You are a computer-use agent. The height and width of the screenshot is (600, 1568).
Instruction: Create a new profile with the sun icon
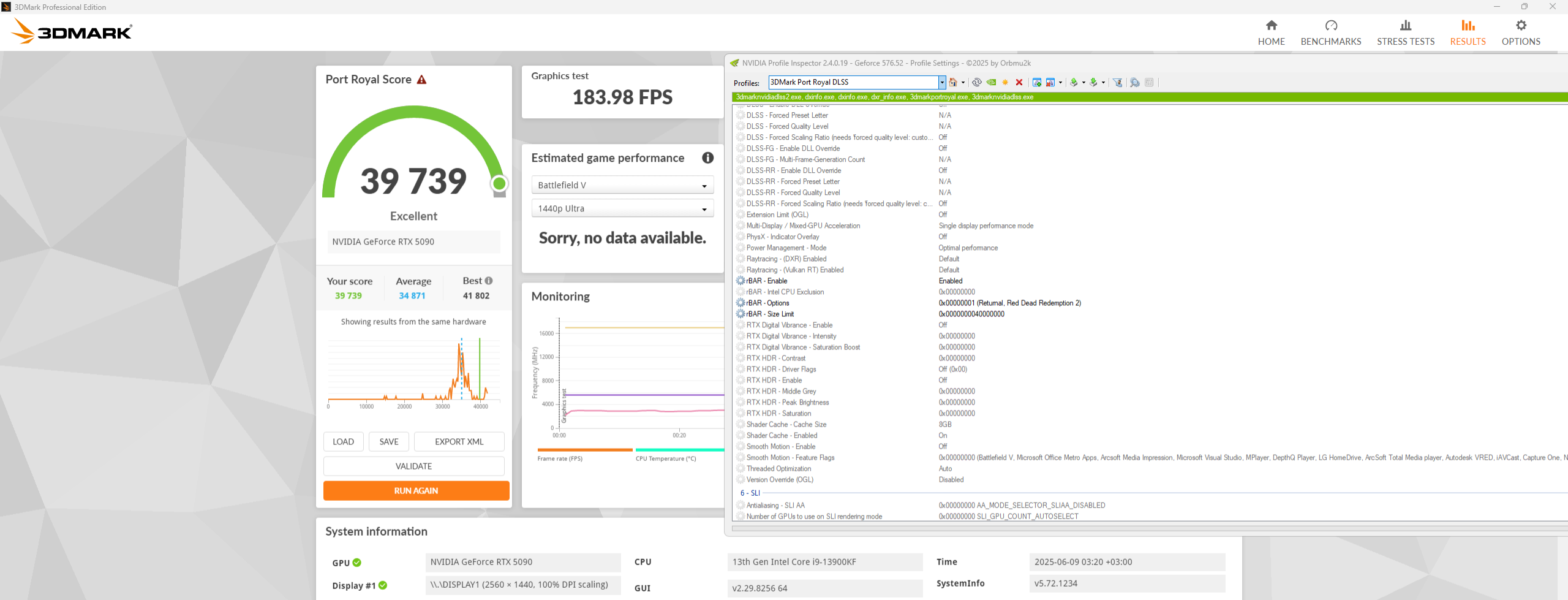click(x=1005, y=83)
